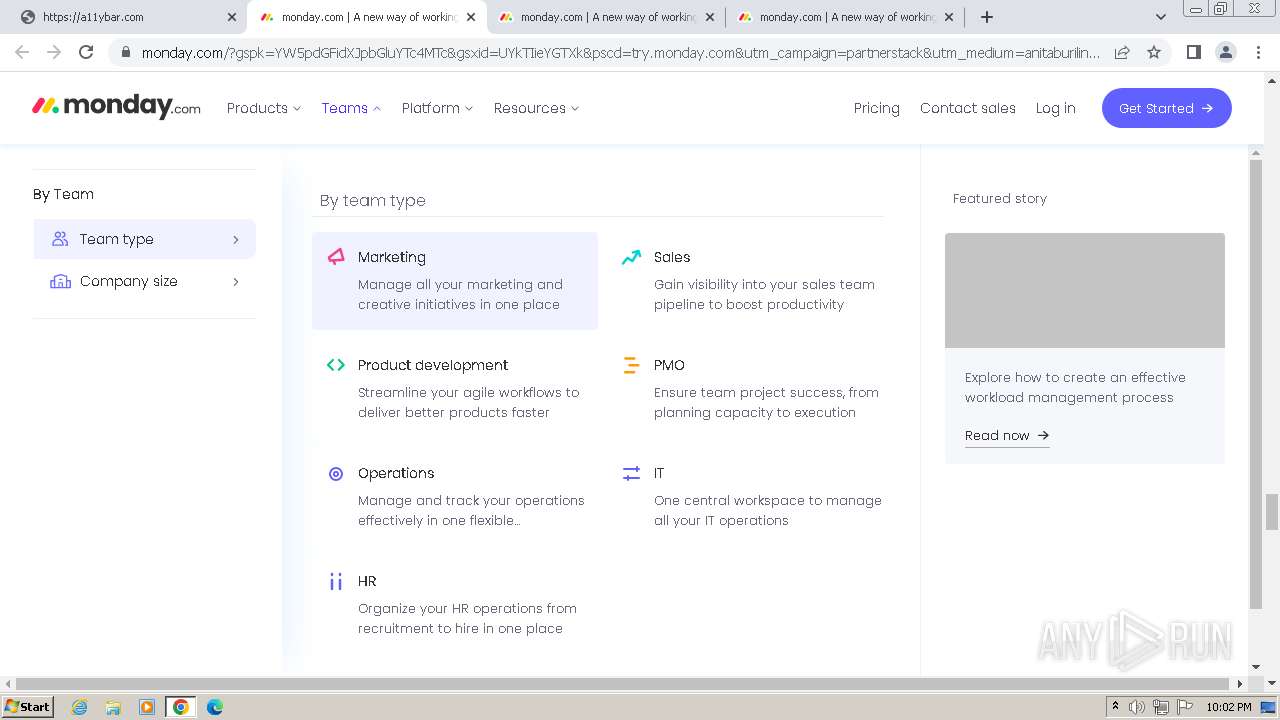Open media player icon in taskbar
Image resolution: width=1280 pixels, height=720 pixels.
click(x=147, y=707)
